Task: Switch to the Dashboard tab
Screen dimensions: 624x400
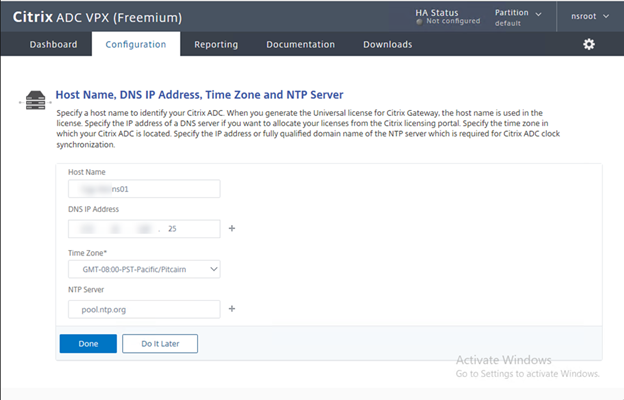Action: [53, 44]
